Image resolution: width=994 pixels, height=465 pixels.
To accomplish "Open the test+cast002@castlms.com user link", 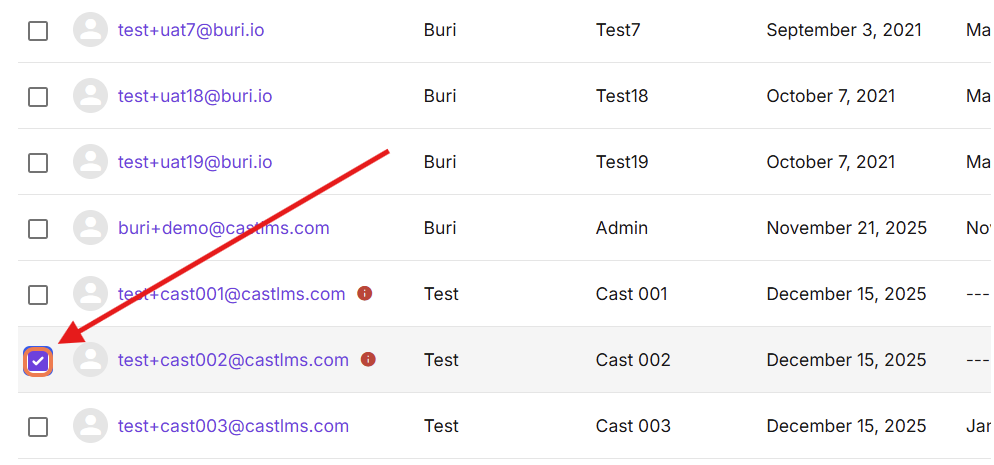I will click(x=233, y=360).
